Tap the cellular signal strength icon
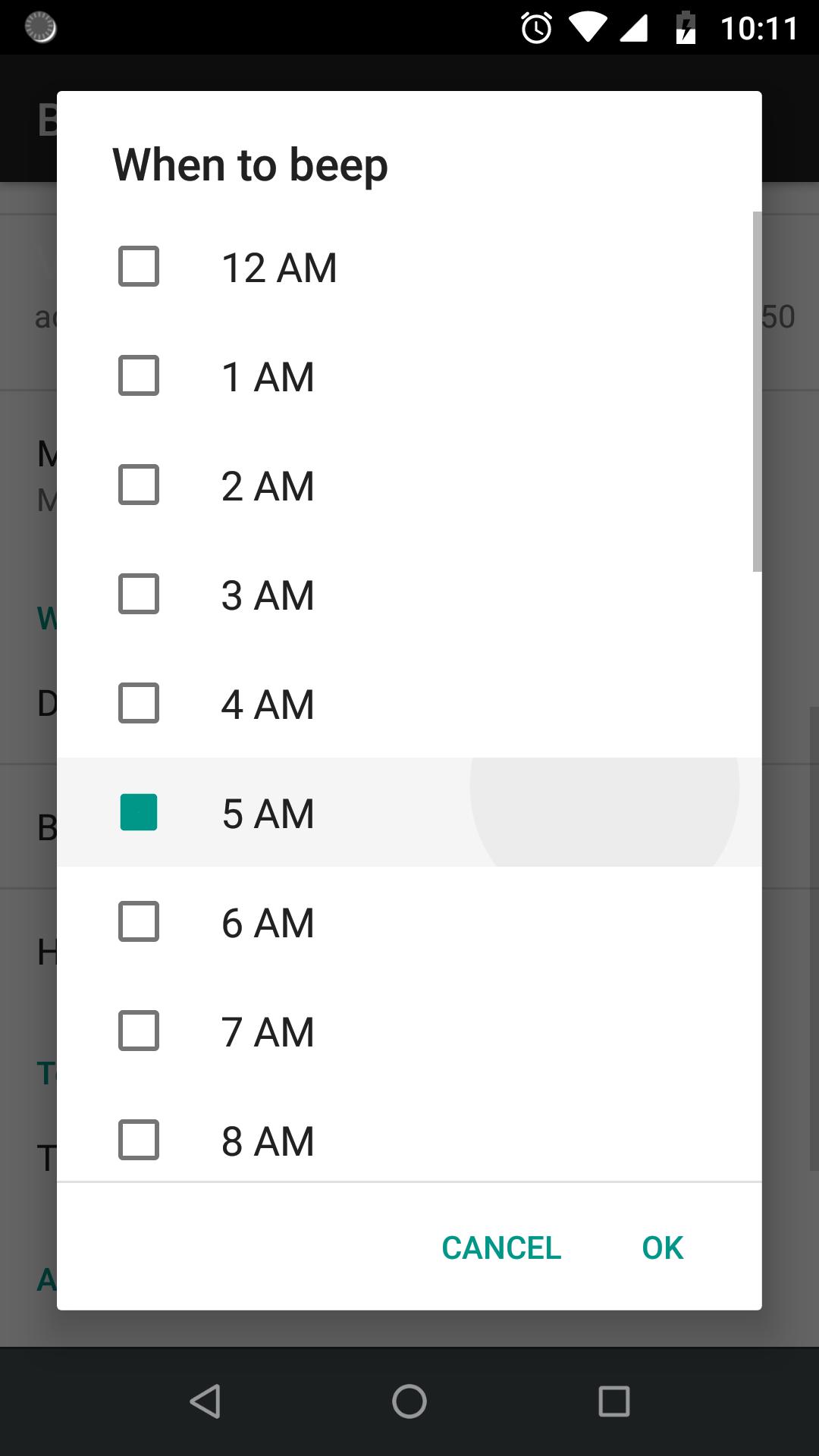This screenshot has width=819, height=1456. (x=634, y=29)
